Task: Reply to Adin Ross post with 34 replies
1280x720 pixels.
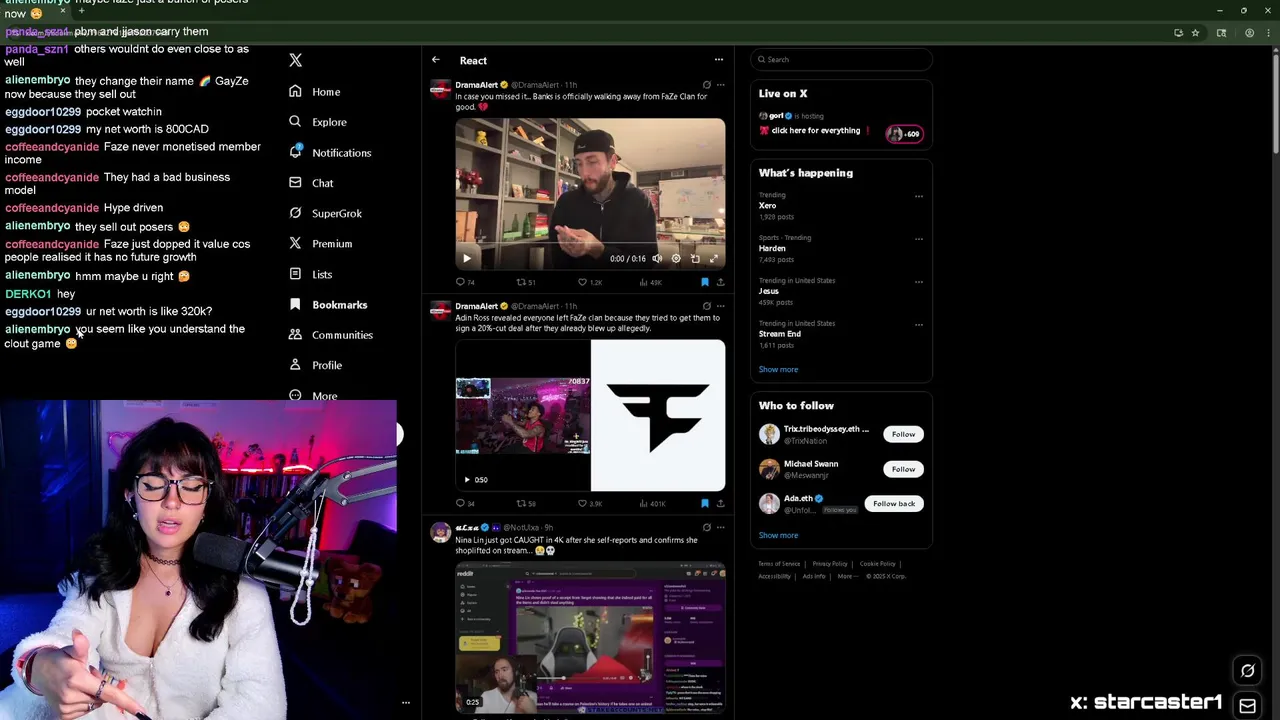Action: (465, 503)
